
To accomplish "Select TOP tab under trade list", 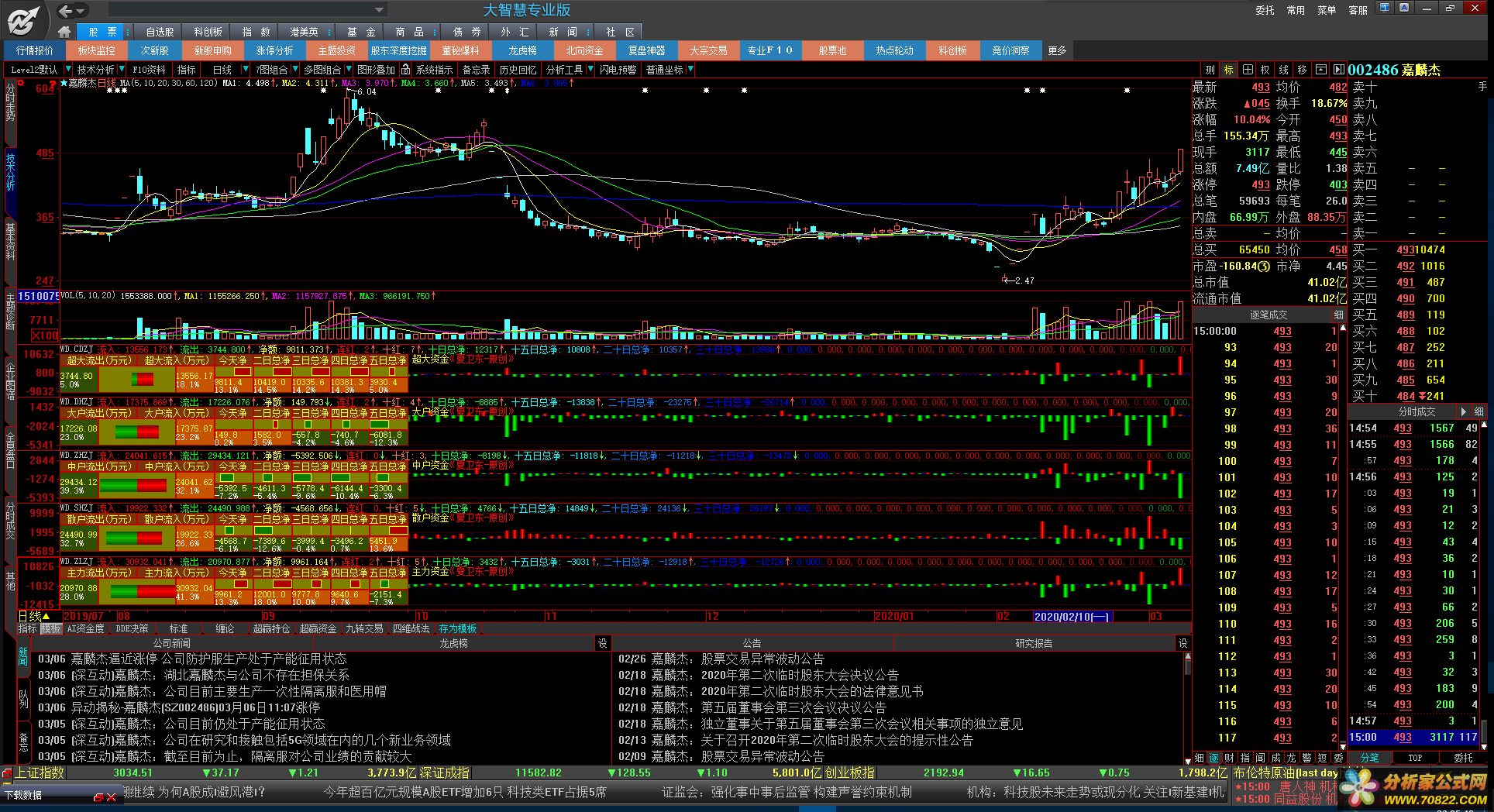I will [1415, 758].
